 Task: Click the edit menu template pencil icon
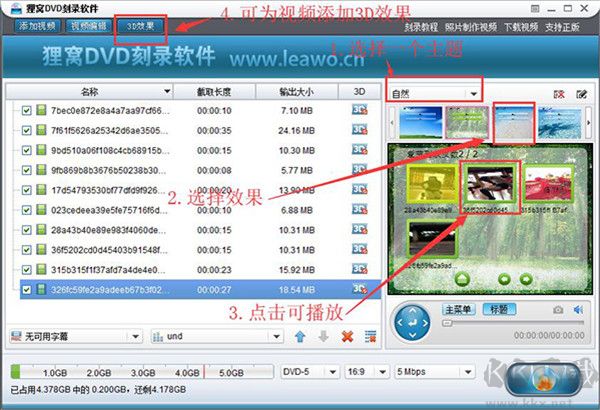[582, 94]
